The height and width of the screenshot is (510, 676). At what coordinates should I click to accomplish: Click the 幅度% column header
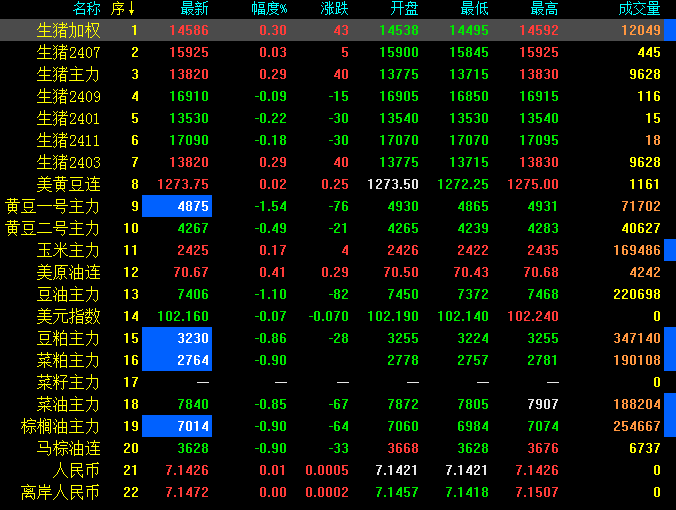[x=269, y=8]
